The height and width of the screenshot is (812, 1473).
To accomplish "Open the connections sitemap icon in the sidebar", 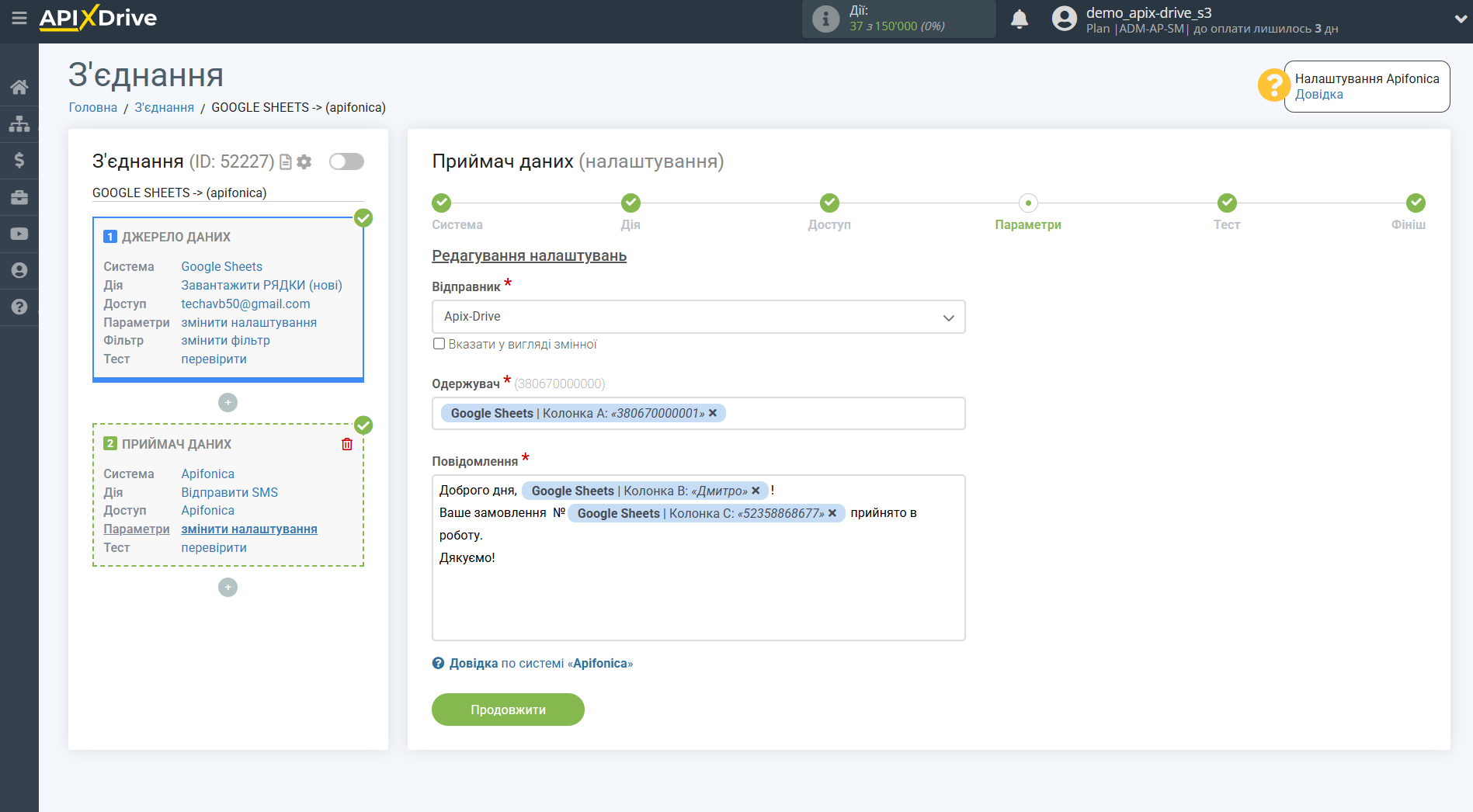I will (19, 123).
